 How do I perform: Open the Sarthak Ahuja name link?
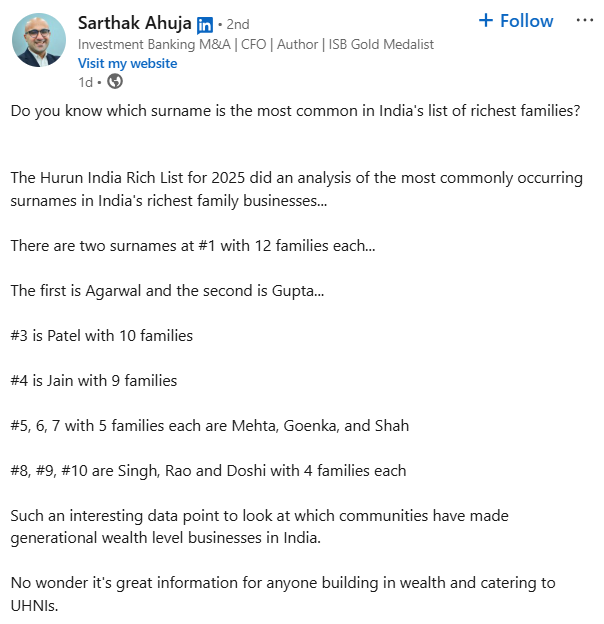[134, 23]
